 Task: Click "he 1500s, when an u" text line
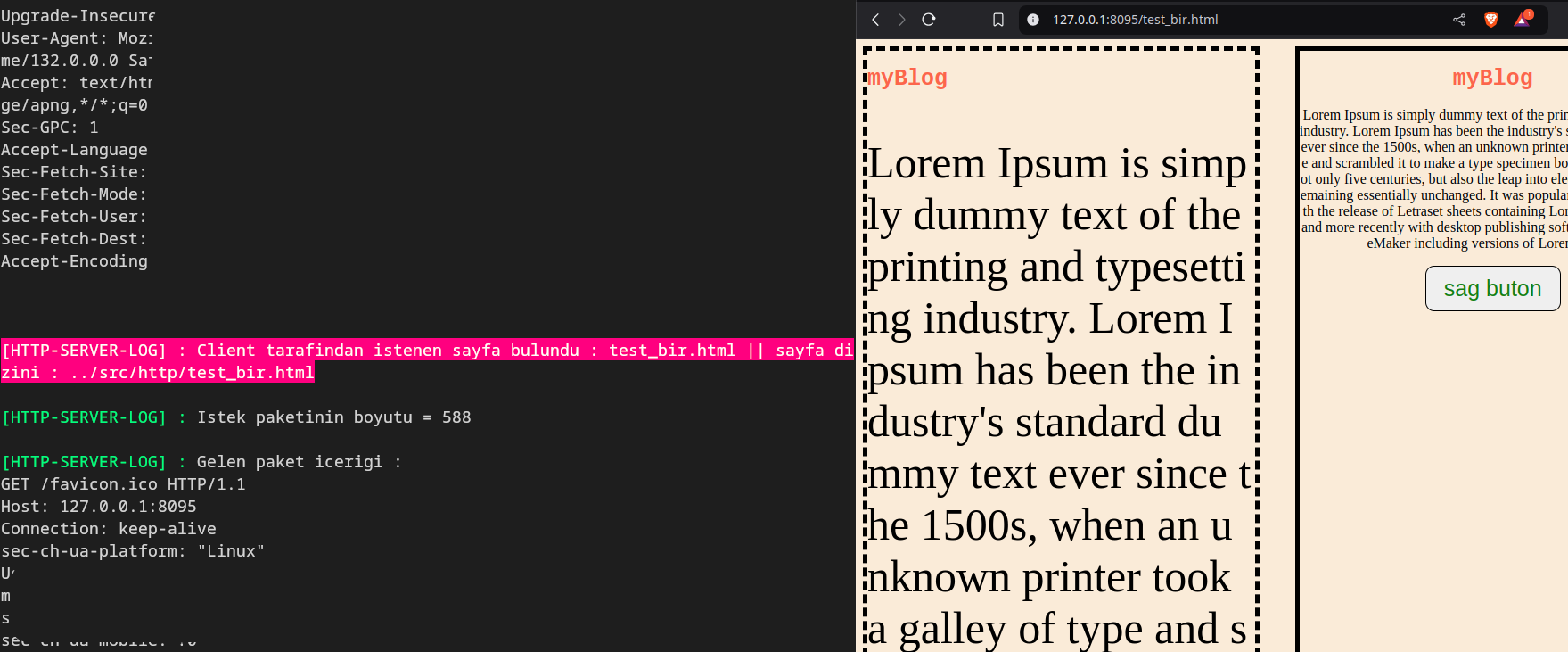[1050, 526]
